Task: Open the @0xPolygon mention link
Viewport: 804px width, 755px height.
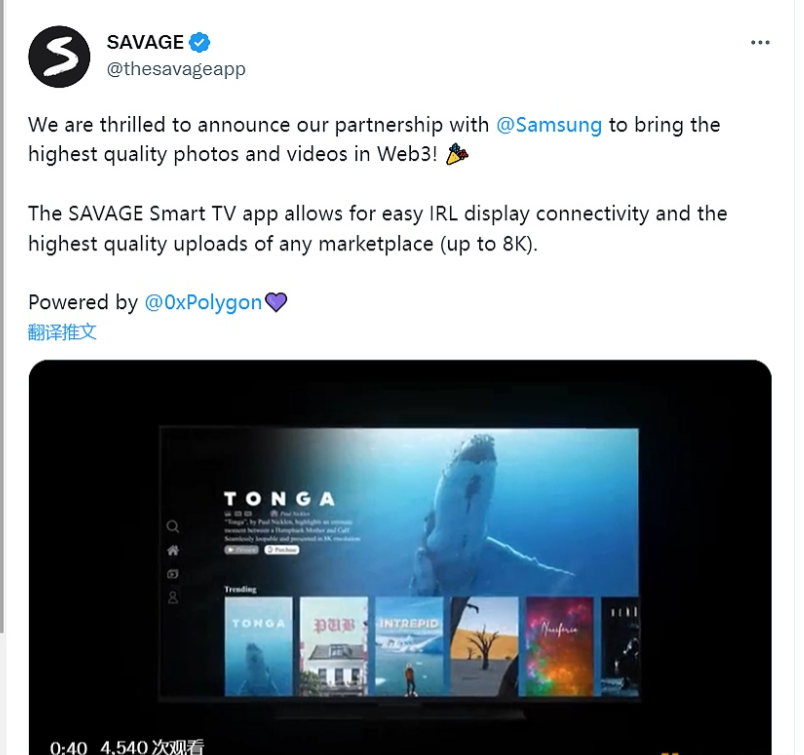Action: [203, 303]
